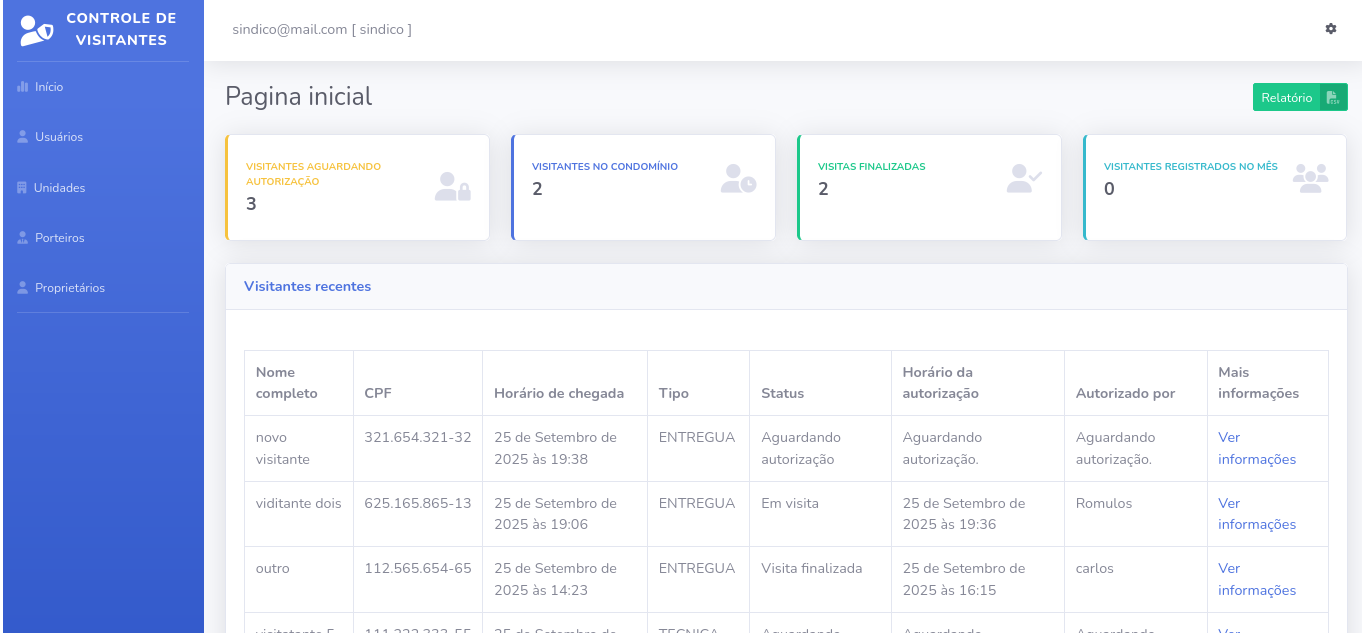
Task: Open the settings gear icon
Action: (1330, 29)
